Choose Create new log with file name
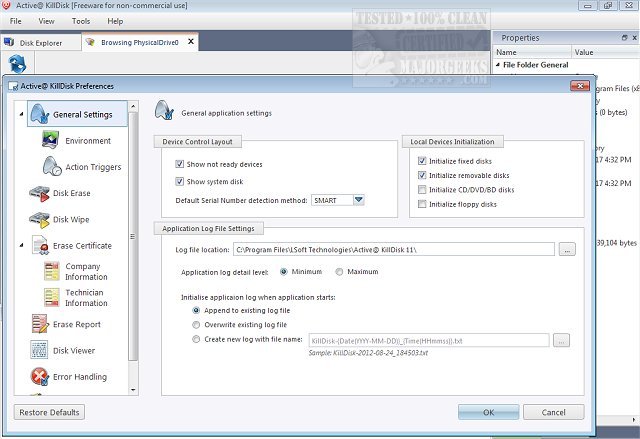 point(196,339)
